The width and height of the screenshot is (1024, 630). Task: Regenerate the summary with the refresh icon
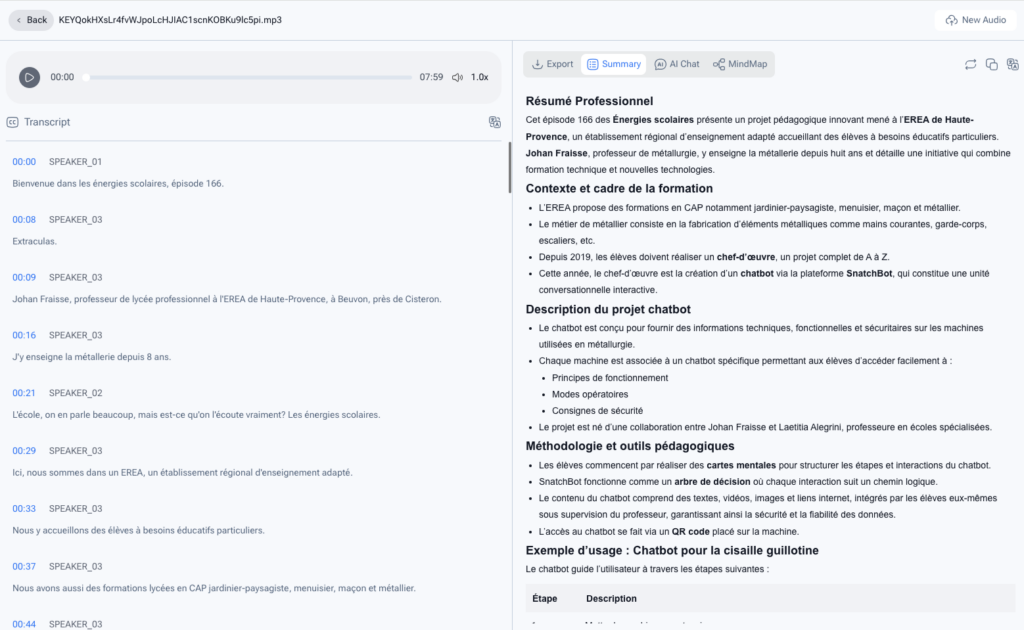tap(970, 64)
